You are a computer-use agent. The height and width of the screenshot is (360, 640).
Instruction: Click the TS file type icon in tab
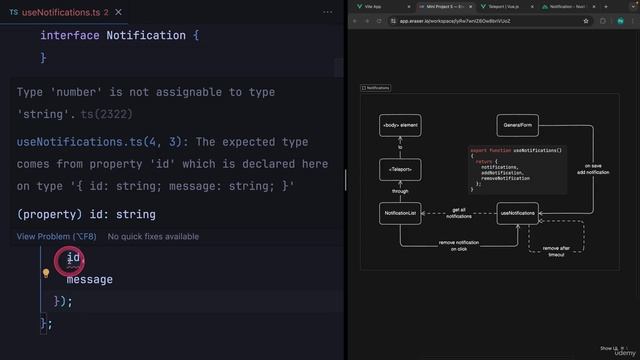click(x=13, y=12)
